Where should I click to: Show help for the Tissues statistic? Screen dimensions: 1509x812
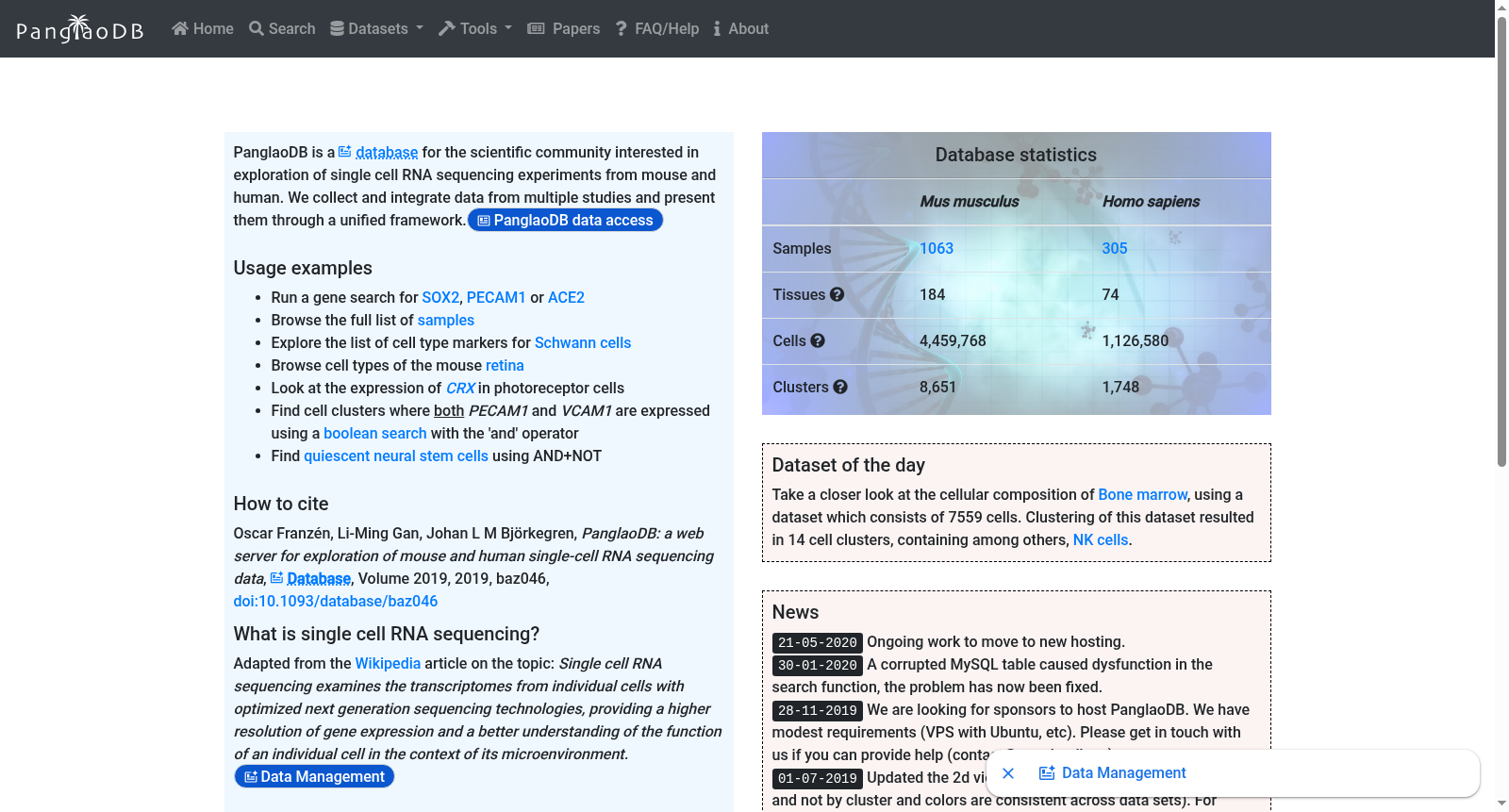[837, 294]
